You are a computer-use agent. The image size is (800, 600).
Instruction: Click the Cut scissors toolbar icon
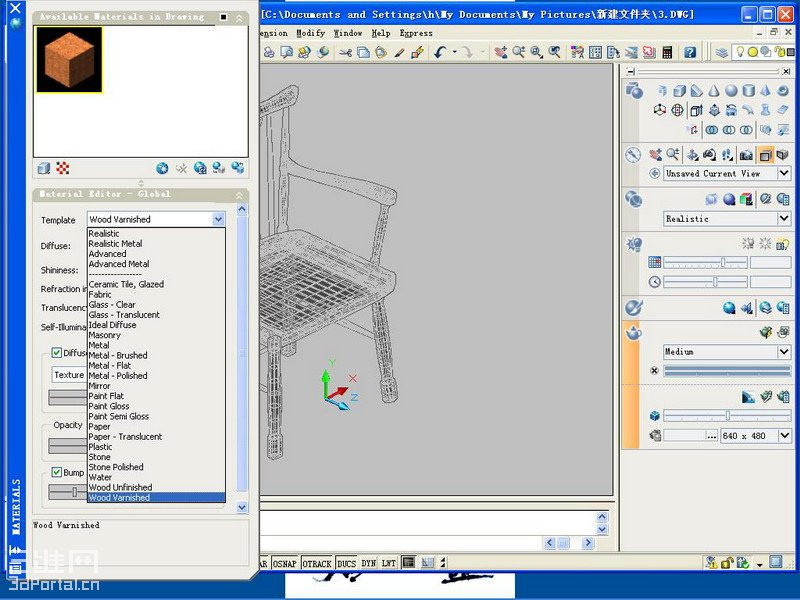pos(345,52)
